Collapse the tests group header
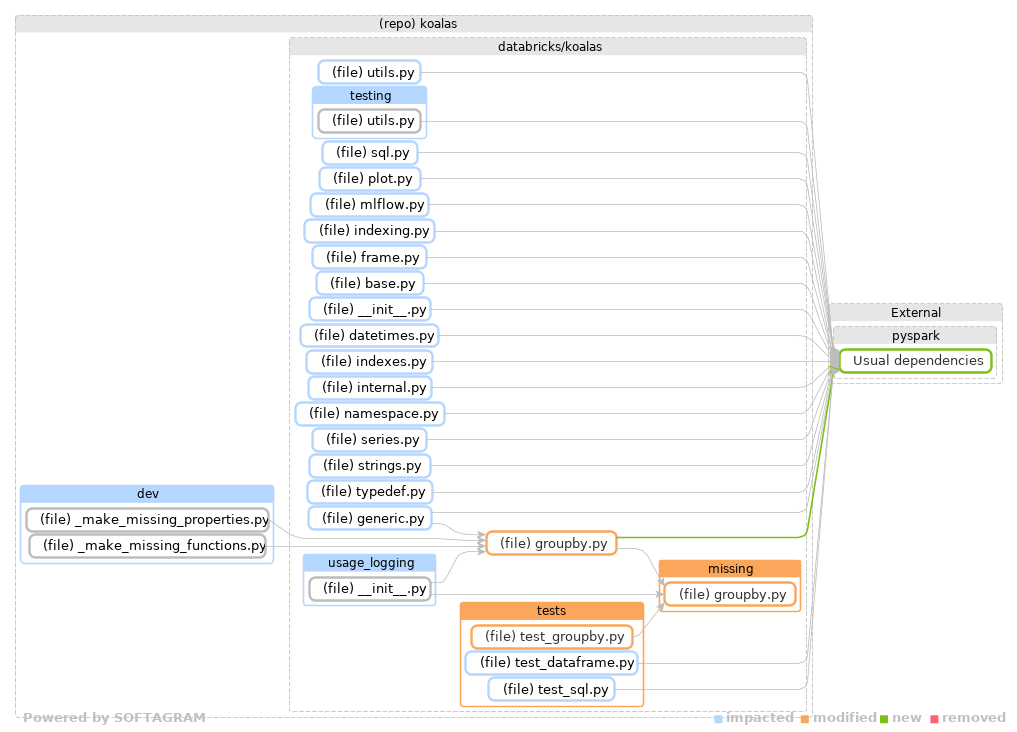1017x732 pixels. pos(551,610)
